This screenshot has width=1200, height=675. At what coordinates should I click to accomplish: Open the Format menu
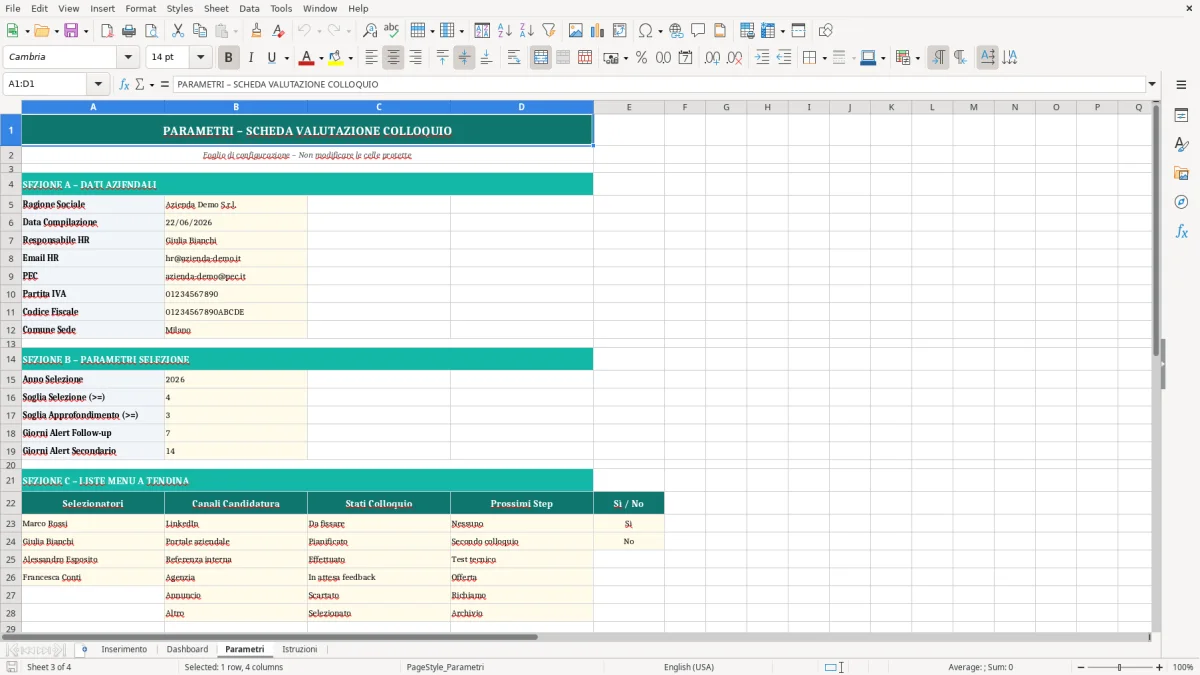click(140, 8)
